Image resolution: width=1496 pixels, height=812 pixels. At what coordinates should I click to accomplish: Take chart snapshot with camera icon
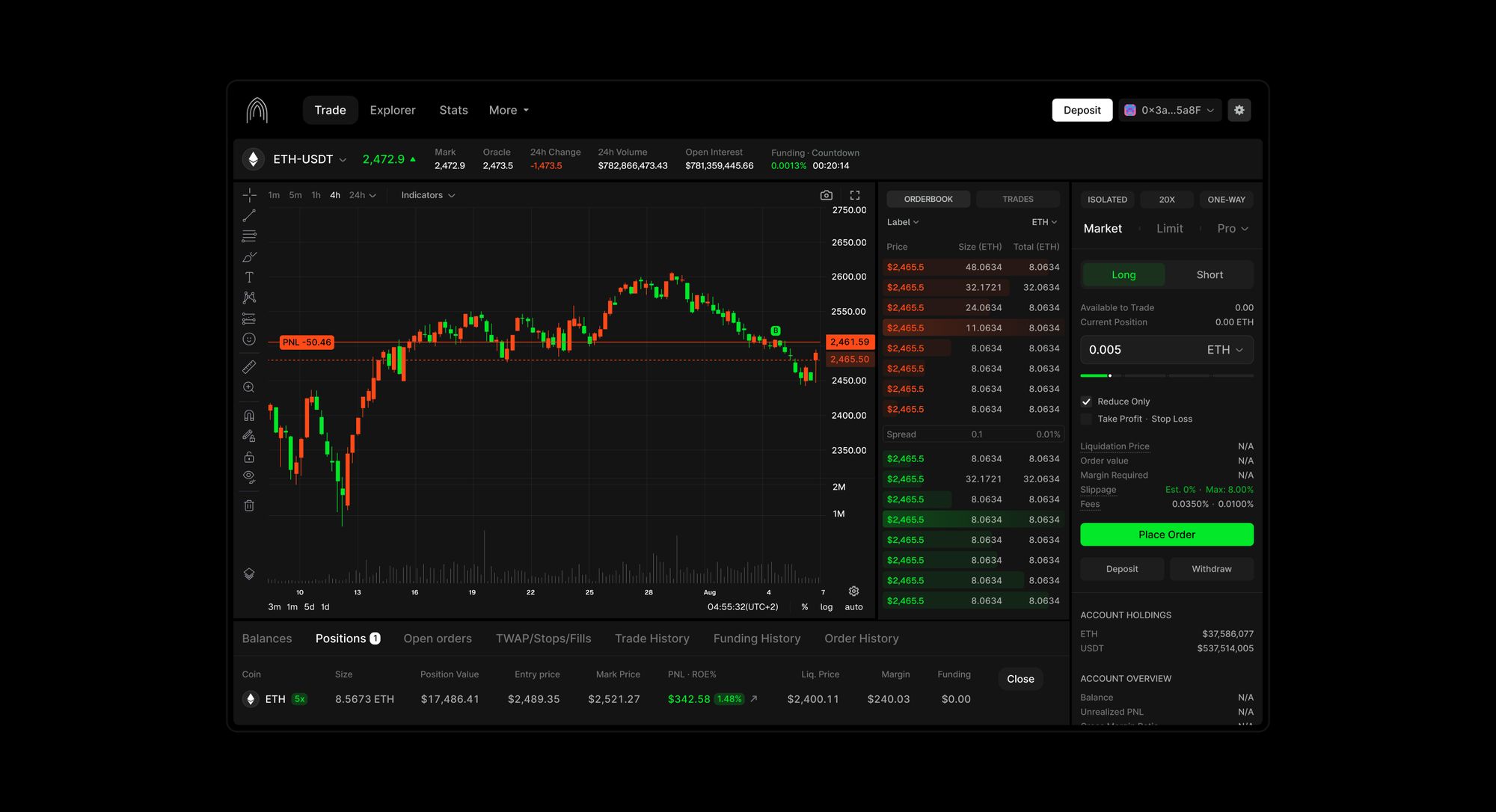(826, 195)
